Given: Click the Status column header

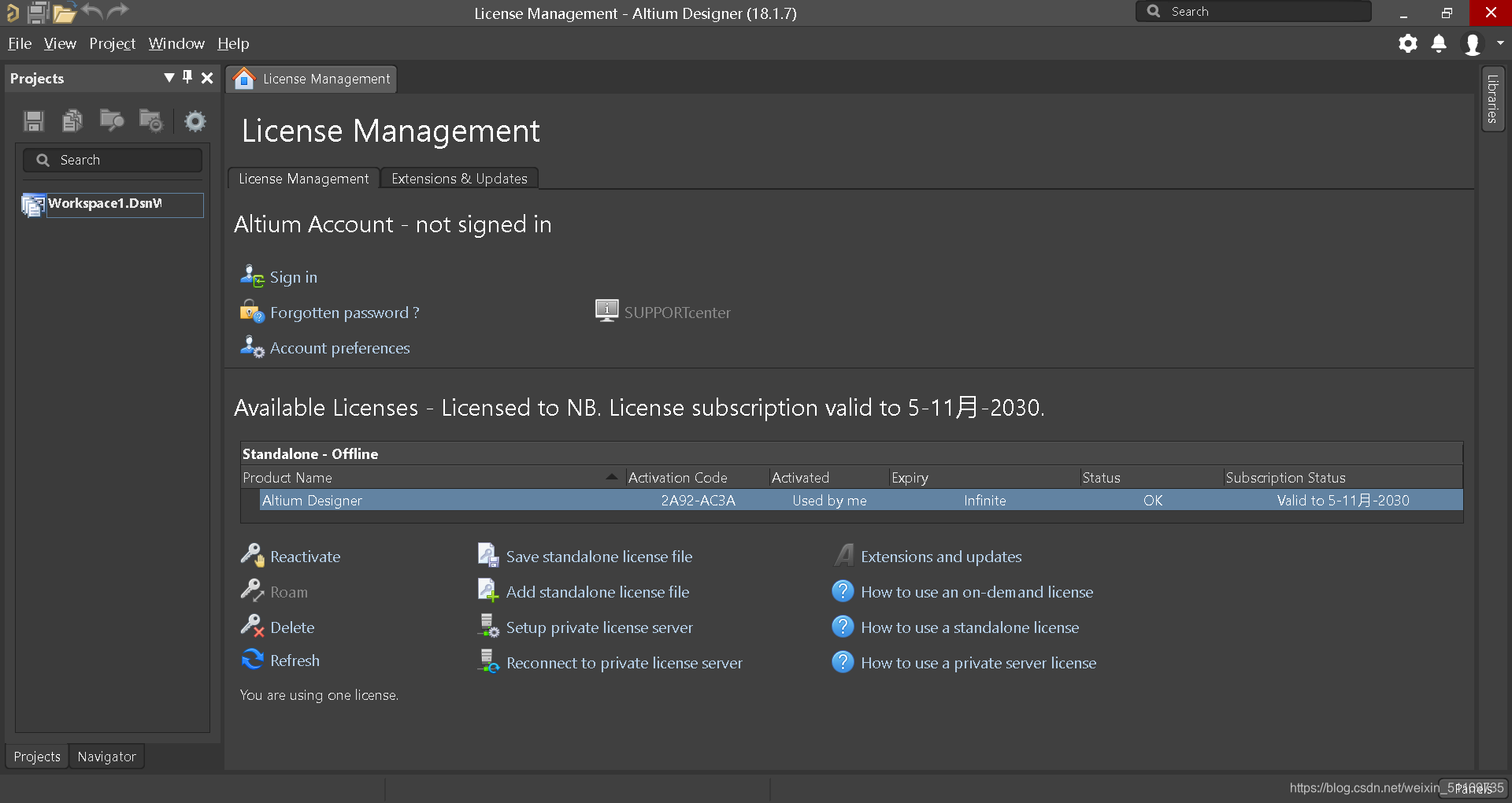Looking at the screenshot, I should [1151, 477].
